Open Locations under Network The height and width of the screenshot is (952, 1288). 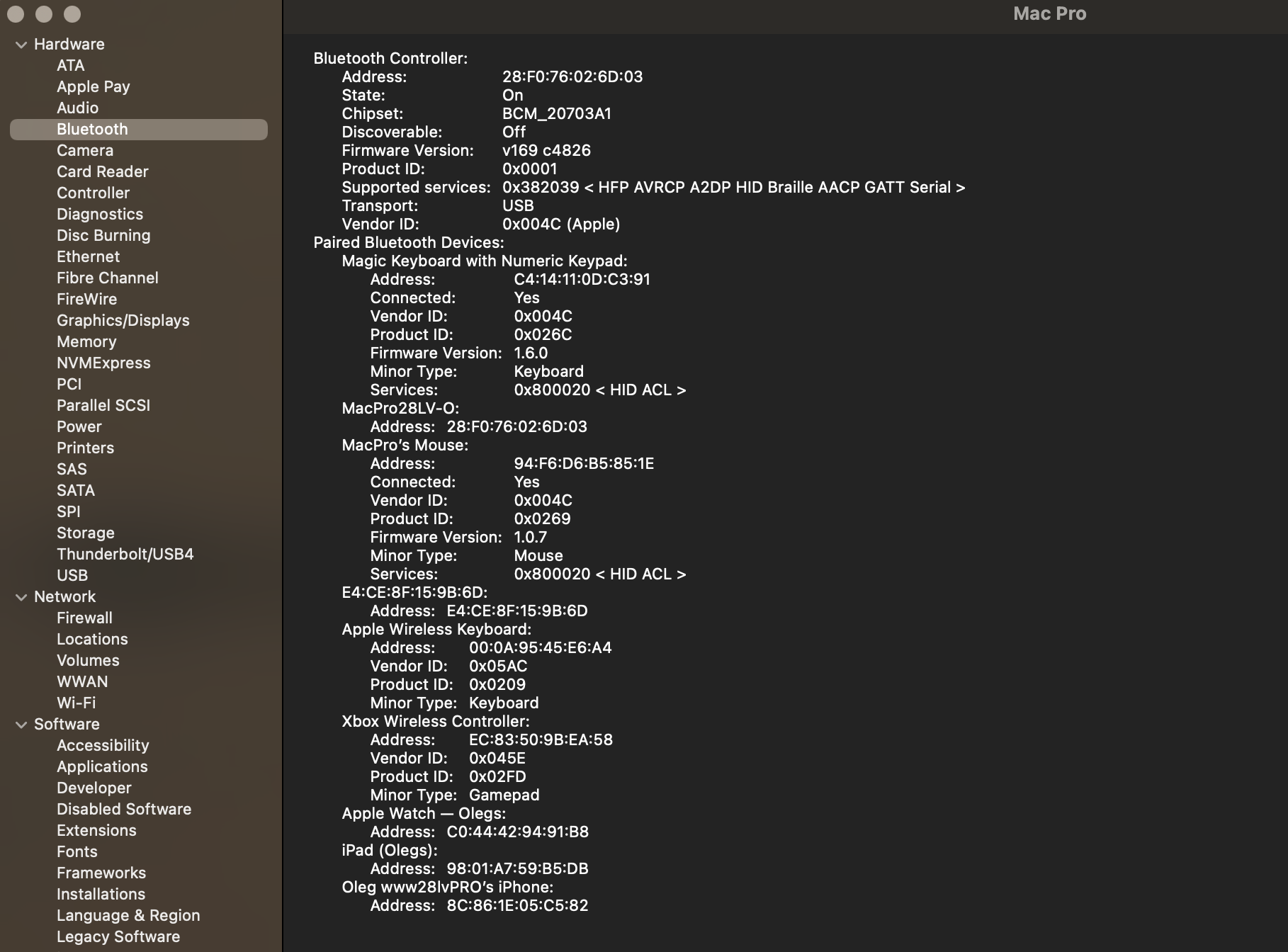click(x=93, y=639)
